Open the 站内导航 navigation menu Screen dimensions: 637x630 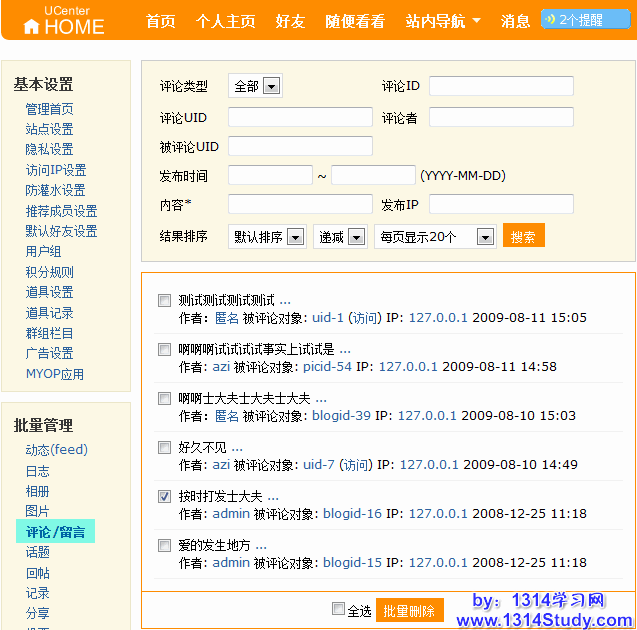coord(443,21)
